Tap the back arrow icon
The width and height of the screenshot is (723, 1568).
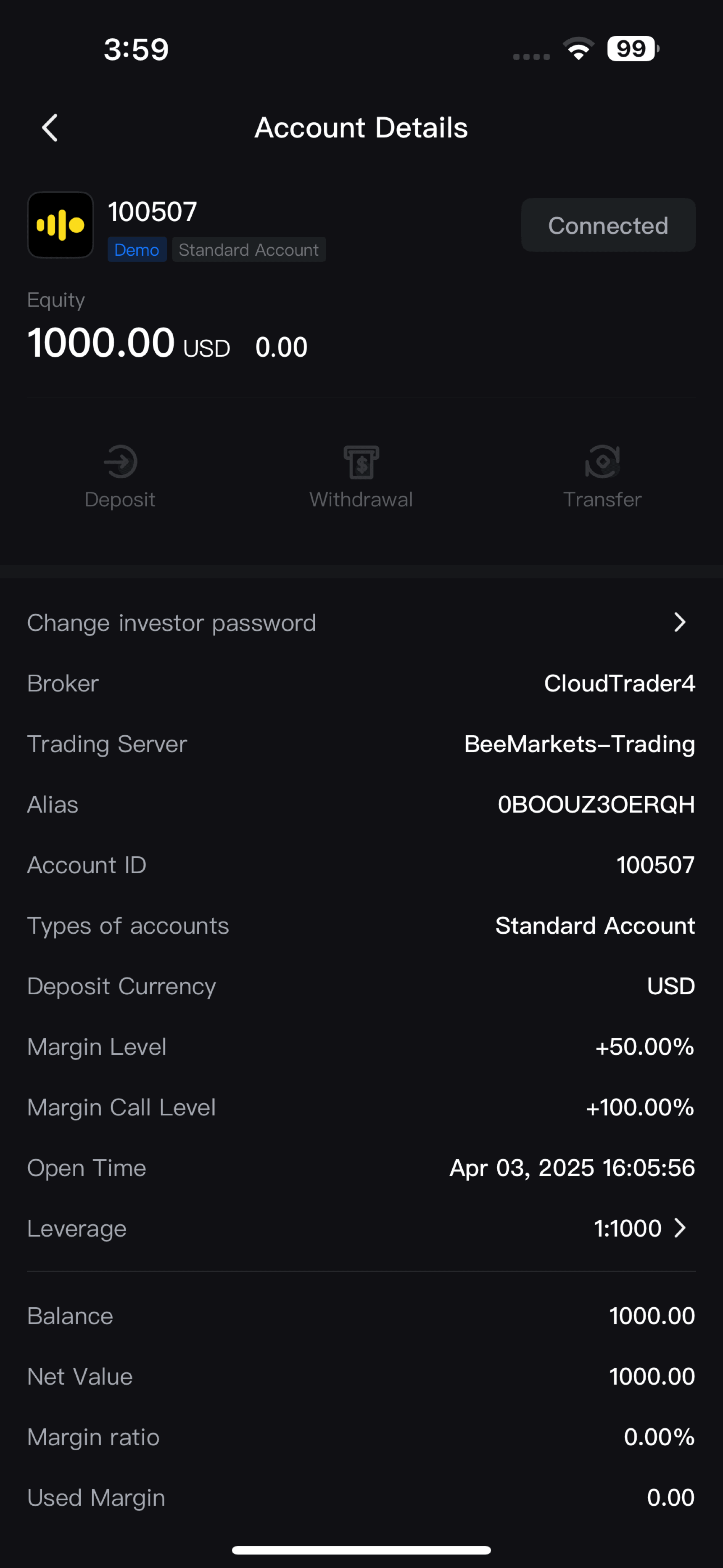pos(50,128)
